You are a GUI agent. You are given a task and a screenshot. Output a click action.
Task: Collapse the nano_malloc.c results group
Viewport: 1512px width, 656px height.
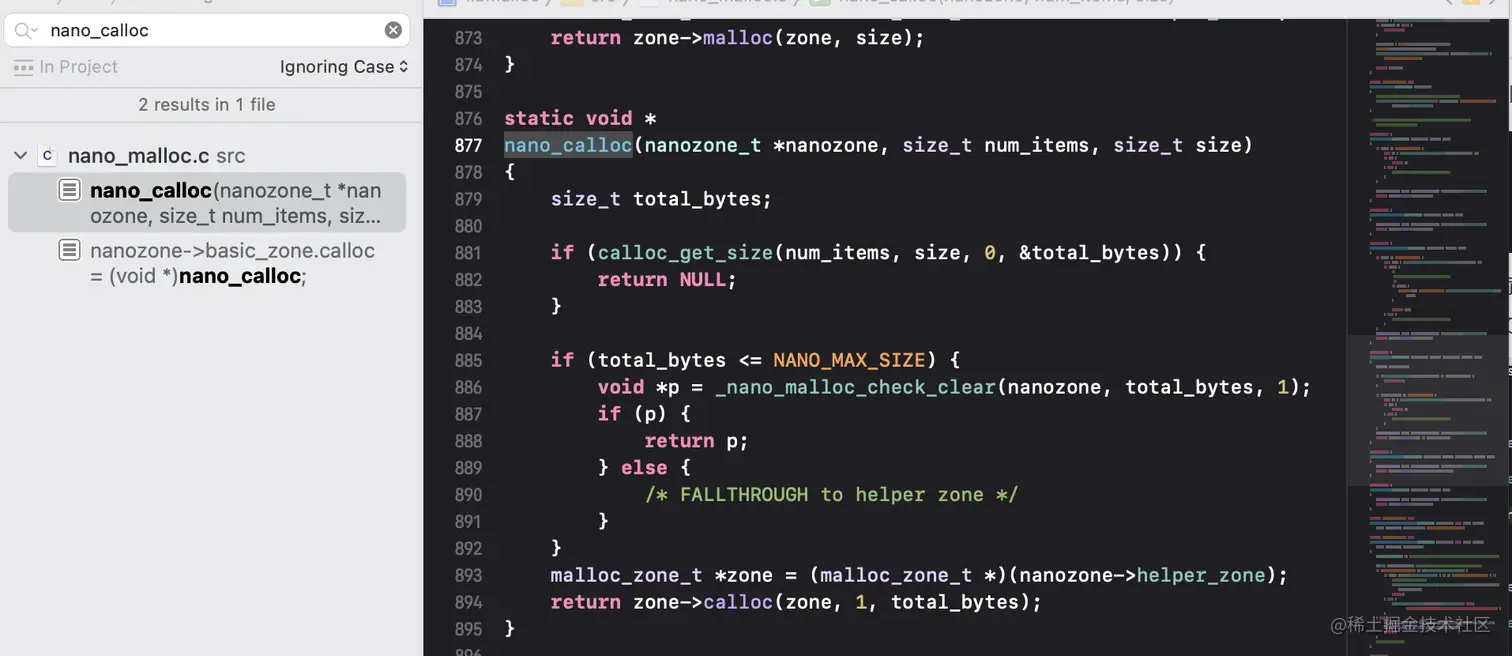pyautogui.click(x=20, y=156)
